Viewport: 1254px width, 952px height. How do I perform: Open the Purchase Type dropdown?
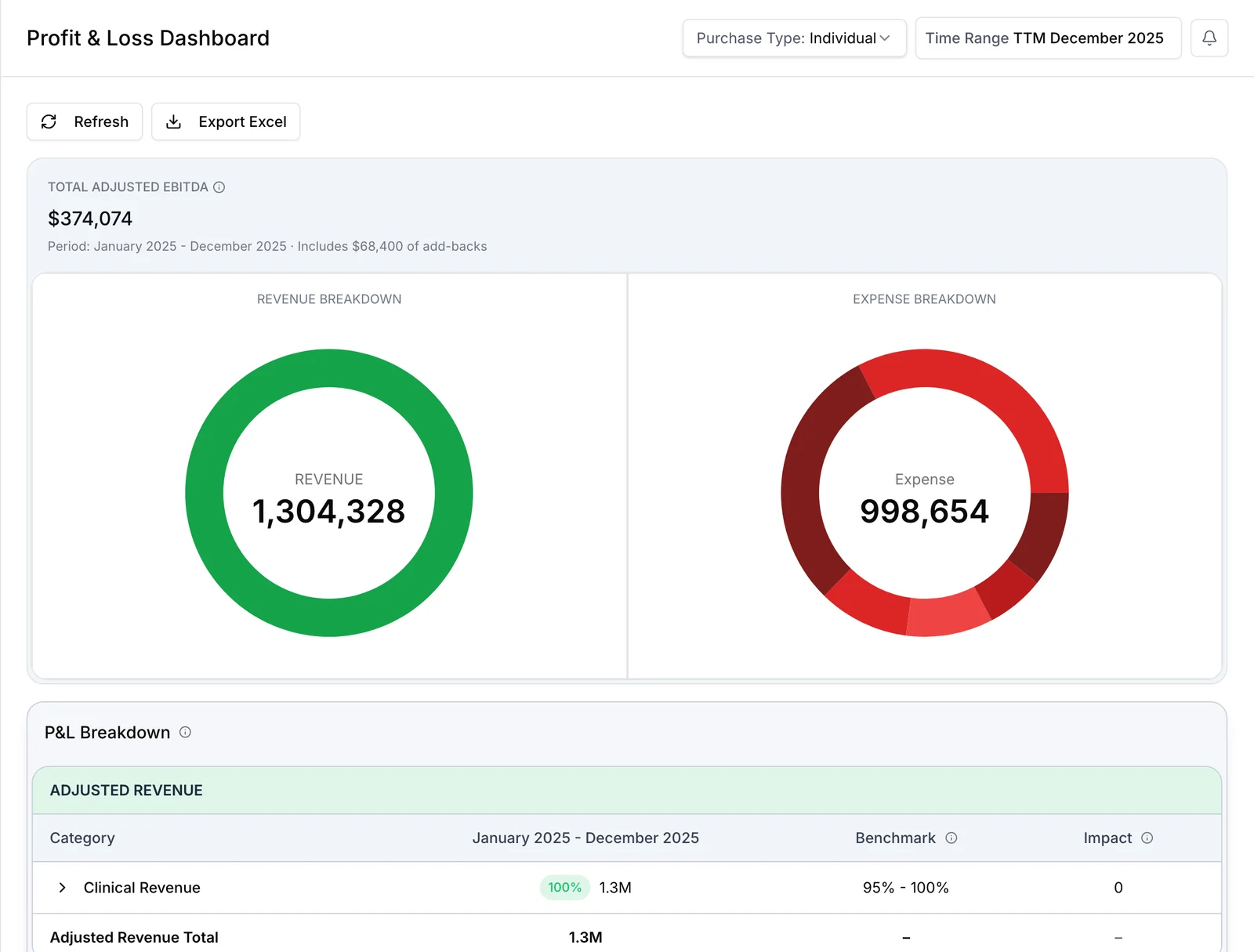coord(794,38)
